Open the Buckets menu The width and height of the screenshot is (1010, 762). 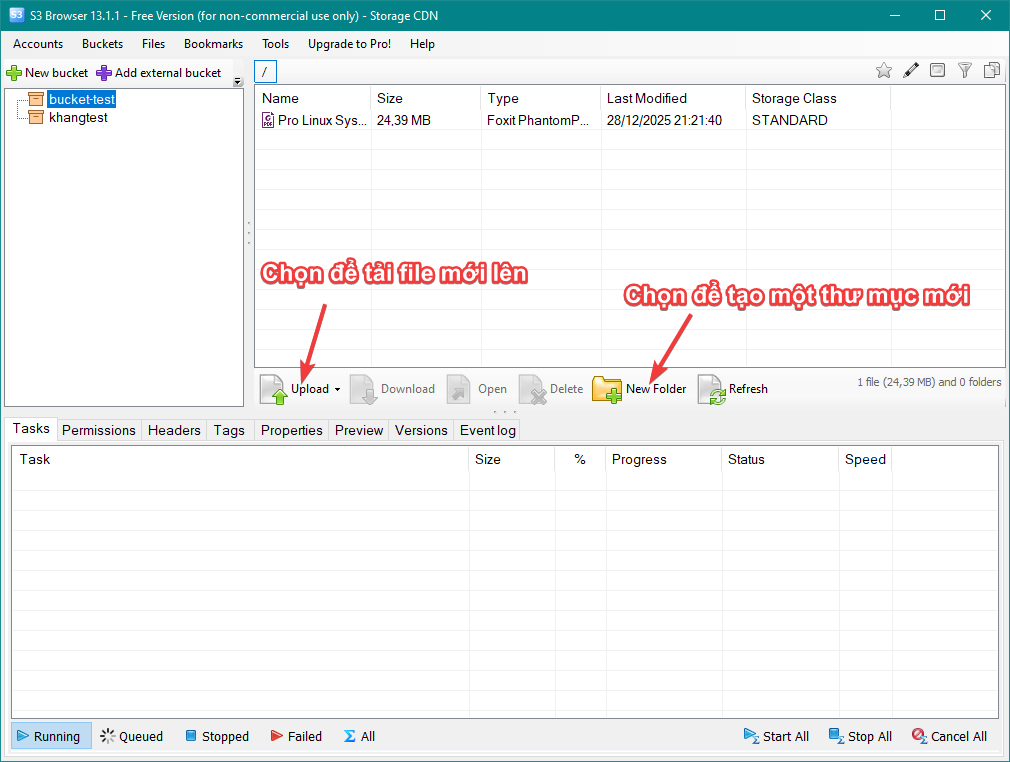(x=102, y=44)
